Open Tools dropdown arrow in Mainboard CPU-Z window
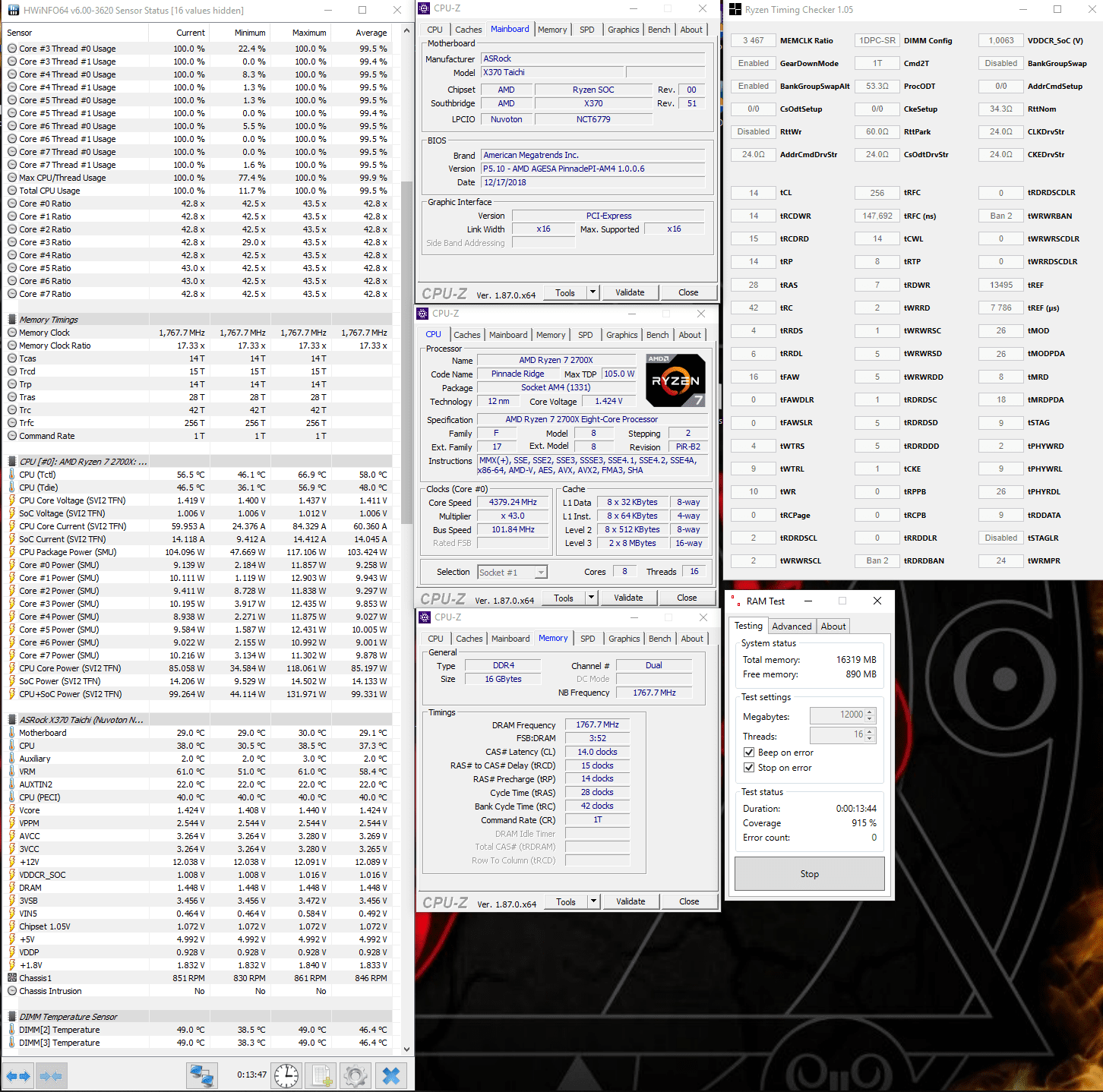This screenshot has height=1092, width=1103. click(593, 292)
